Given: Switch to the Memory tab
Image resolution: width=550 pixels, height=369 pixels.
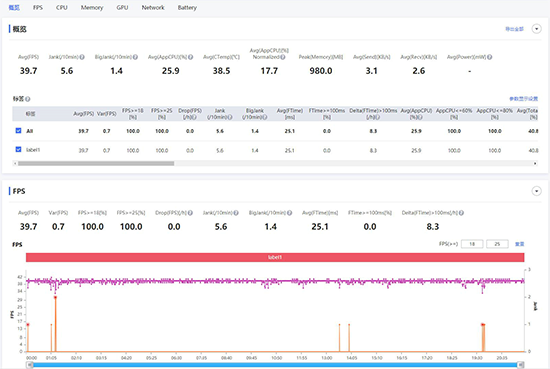Looking at the screenshot, I should coord(92,7).
